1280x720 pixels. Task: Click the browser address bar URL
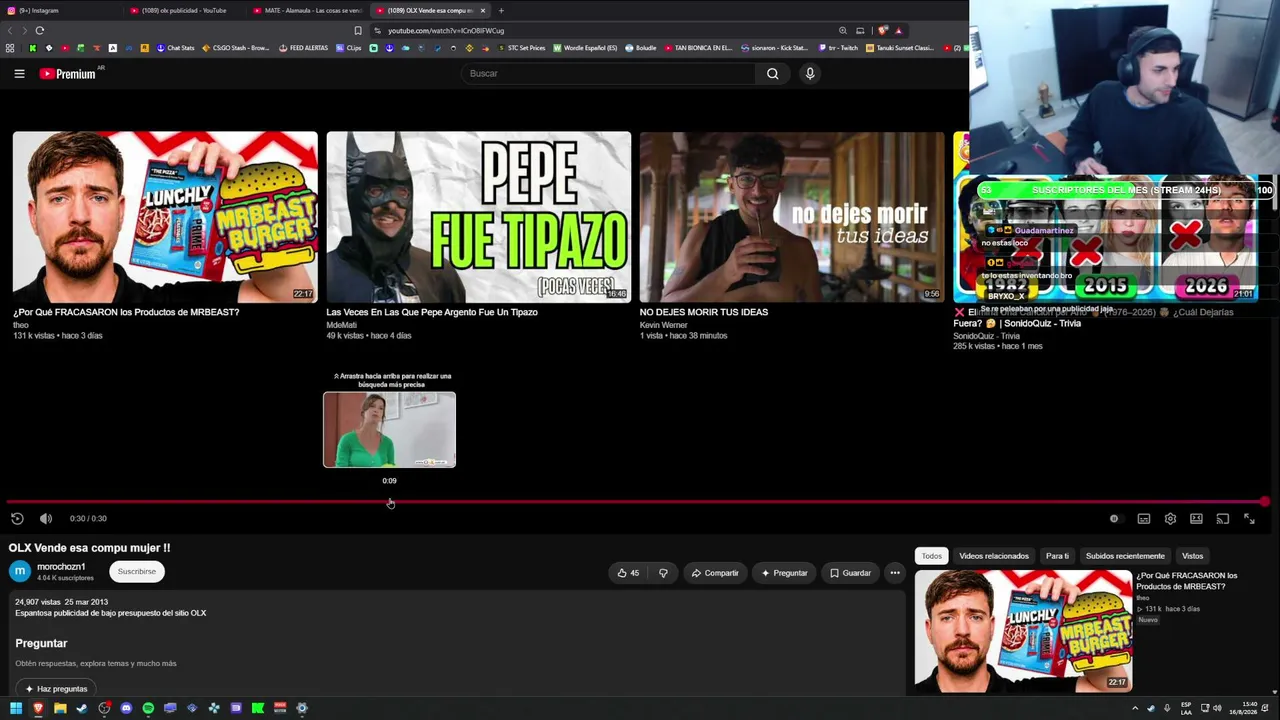(446, 31)
